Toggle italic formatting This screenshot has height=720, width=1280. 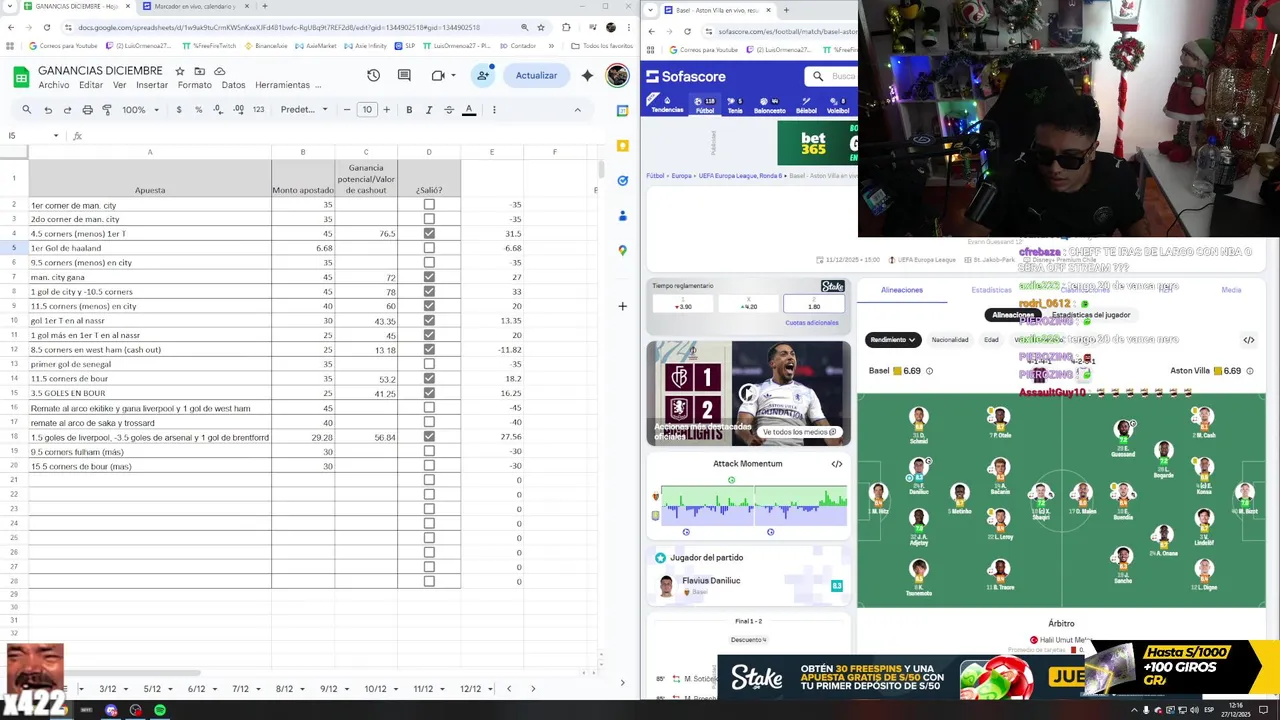(x=429, y=110)
